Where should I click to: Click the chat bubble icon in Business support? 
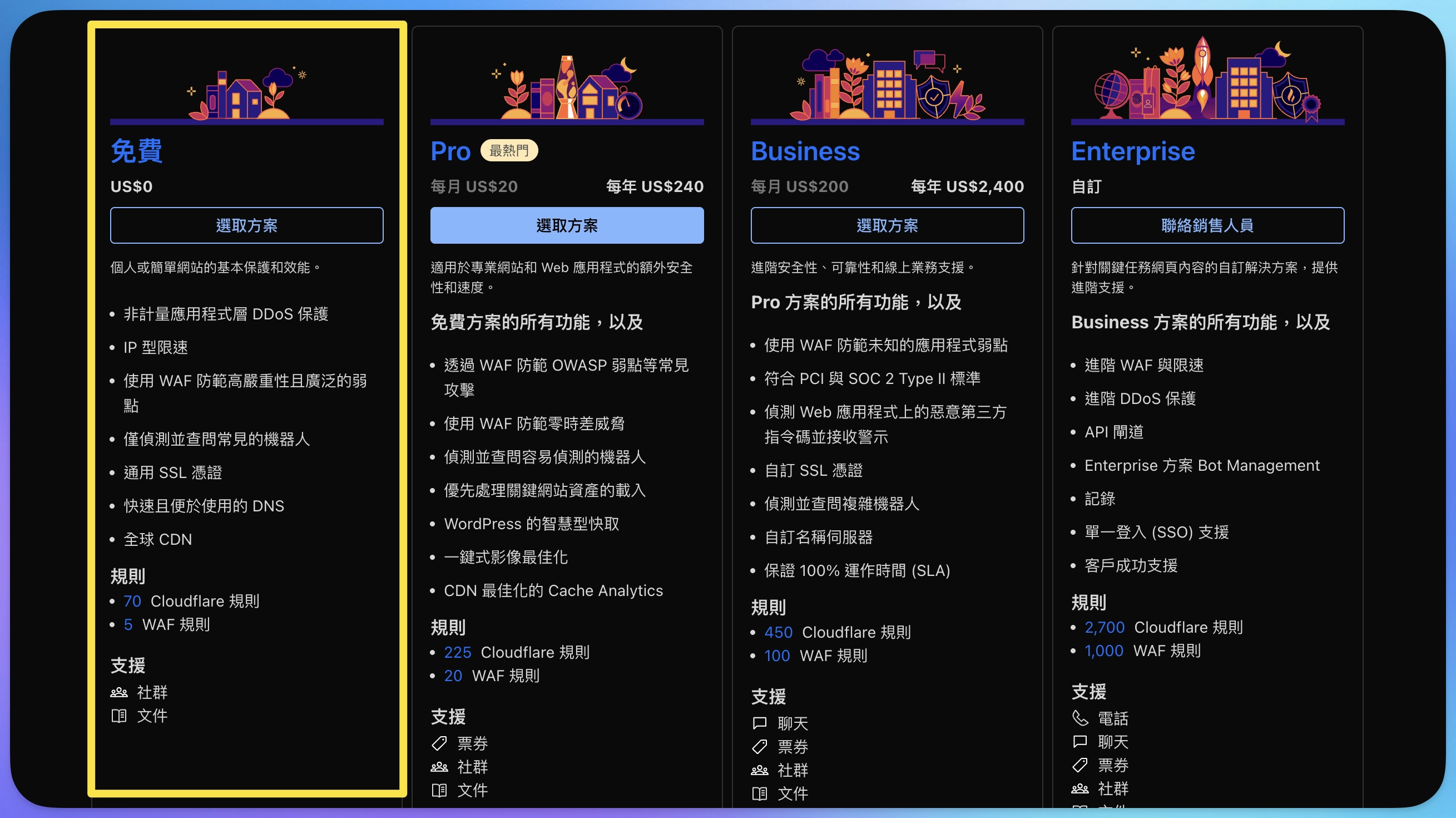click(760, 723)
